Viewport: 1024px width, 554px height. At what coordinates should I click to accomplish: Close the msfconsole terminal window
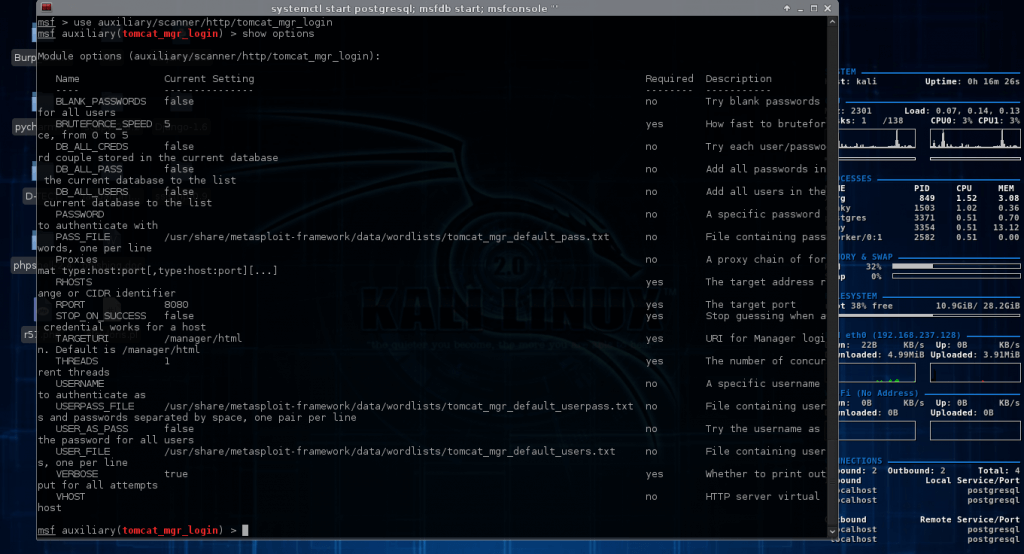click(828, 8)
